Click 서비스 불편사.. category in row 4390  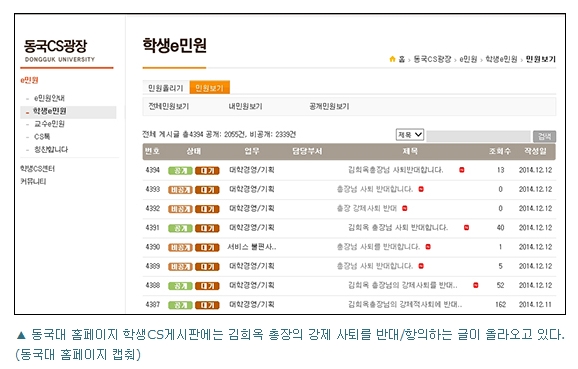pyautogui.click(x=252, y=247)
